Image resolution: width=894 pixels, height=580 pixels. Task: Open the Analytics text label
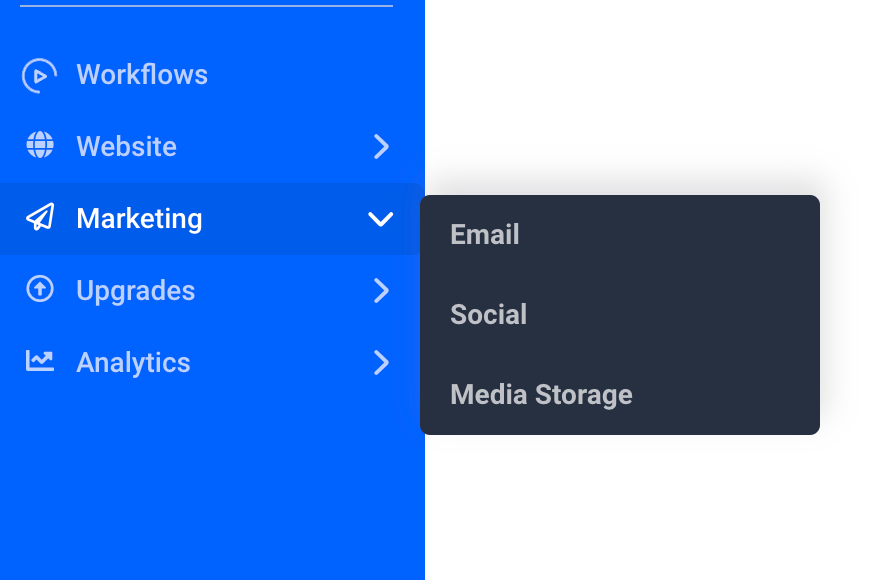tap(133, 363)
